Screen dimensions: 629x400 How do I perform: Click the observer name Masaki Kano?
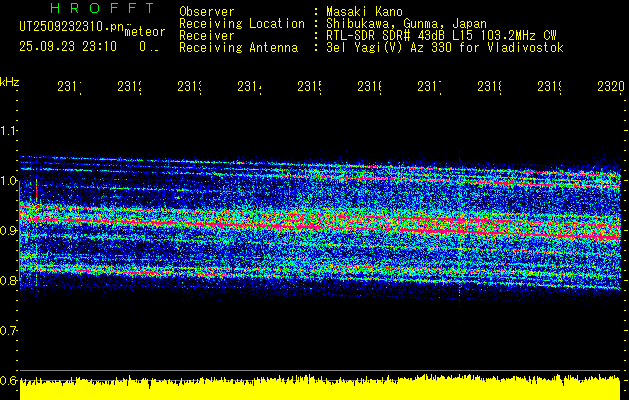coord(364,11)
